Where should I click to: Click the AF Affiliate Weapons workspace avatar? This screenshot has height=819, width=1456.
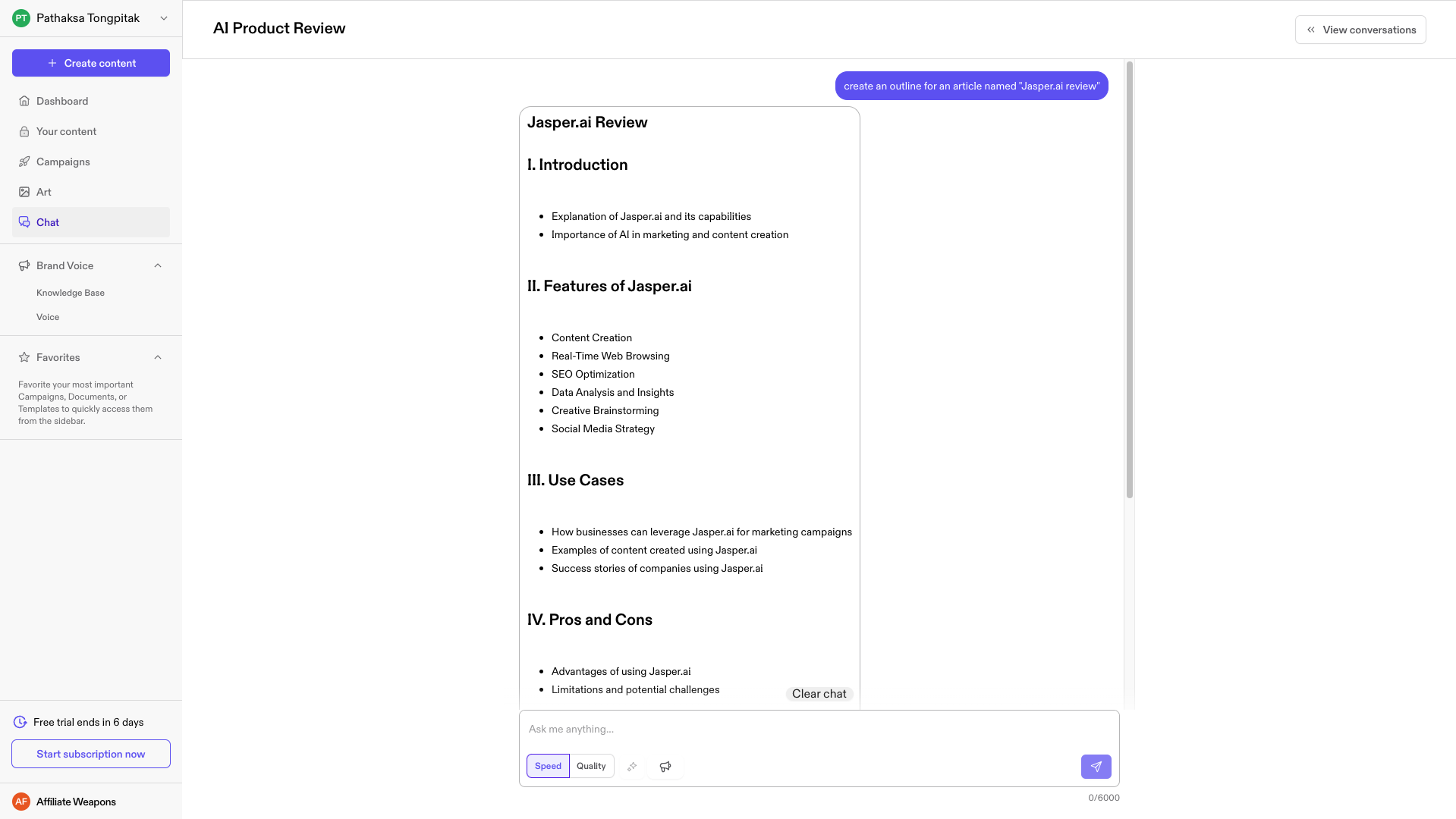(x=21, y=802)
